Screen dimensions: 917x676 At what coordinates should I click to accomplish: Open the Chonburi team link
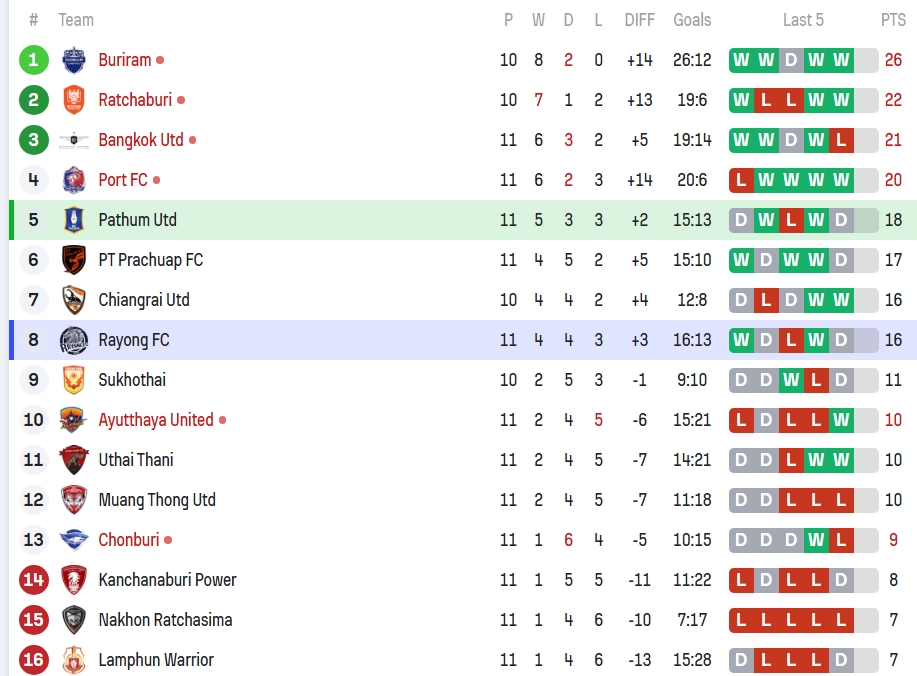(x=128, y=540)
